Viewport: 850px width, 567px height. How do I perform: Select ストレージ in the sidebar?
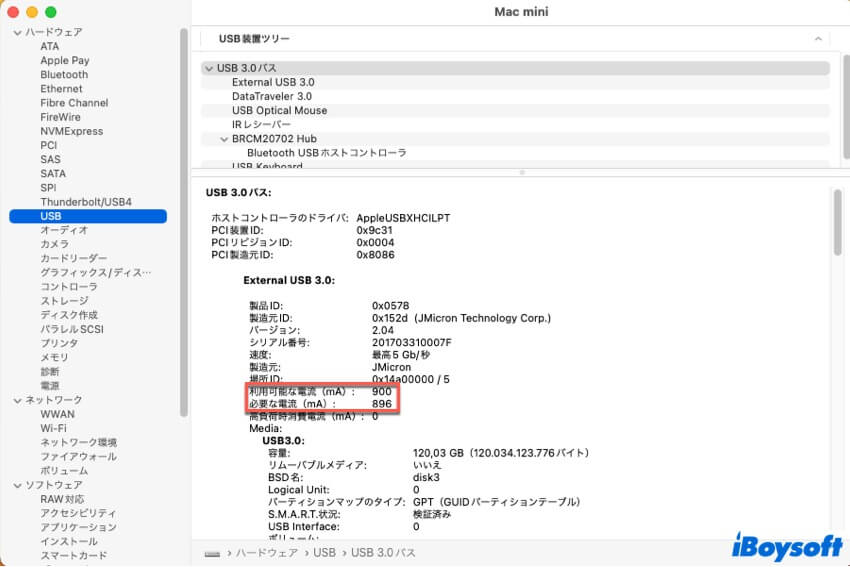pos(65,300)
